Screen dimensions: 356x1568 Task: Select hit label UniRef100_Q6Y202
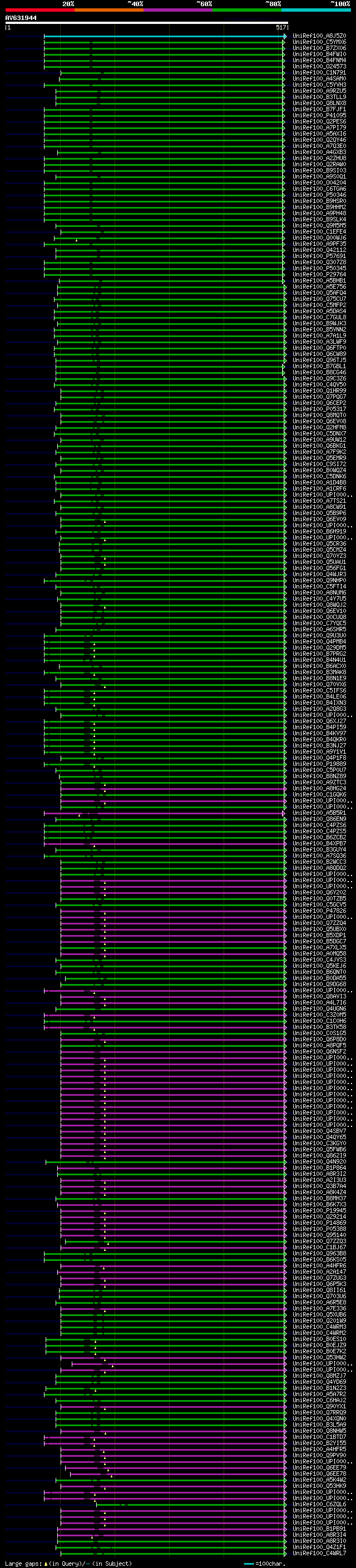click(x=319, y=892)
